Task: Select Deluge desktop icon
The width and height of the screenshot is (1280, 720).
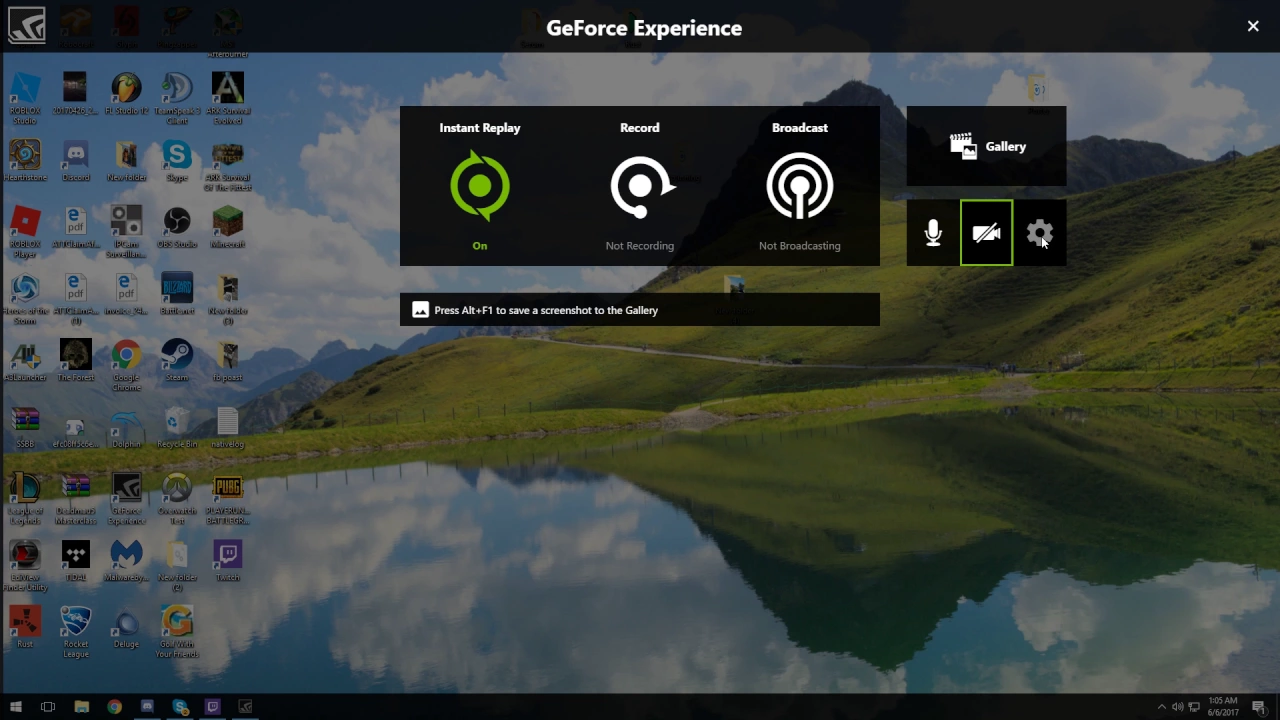Action: pyautogui.click(x=126, y=627)
